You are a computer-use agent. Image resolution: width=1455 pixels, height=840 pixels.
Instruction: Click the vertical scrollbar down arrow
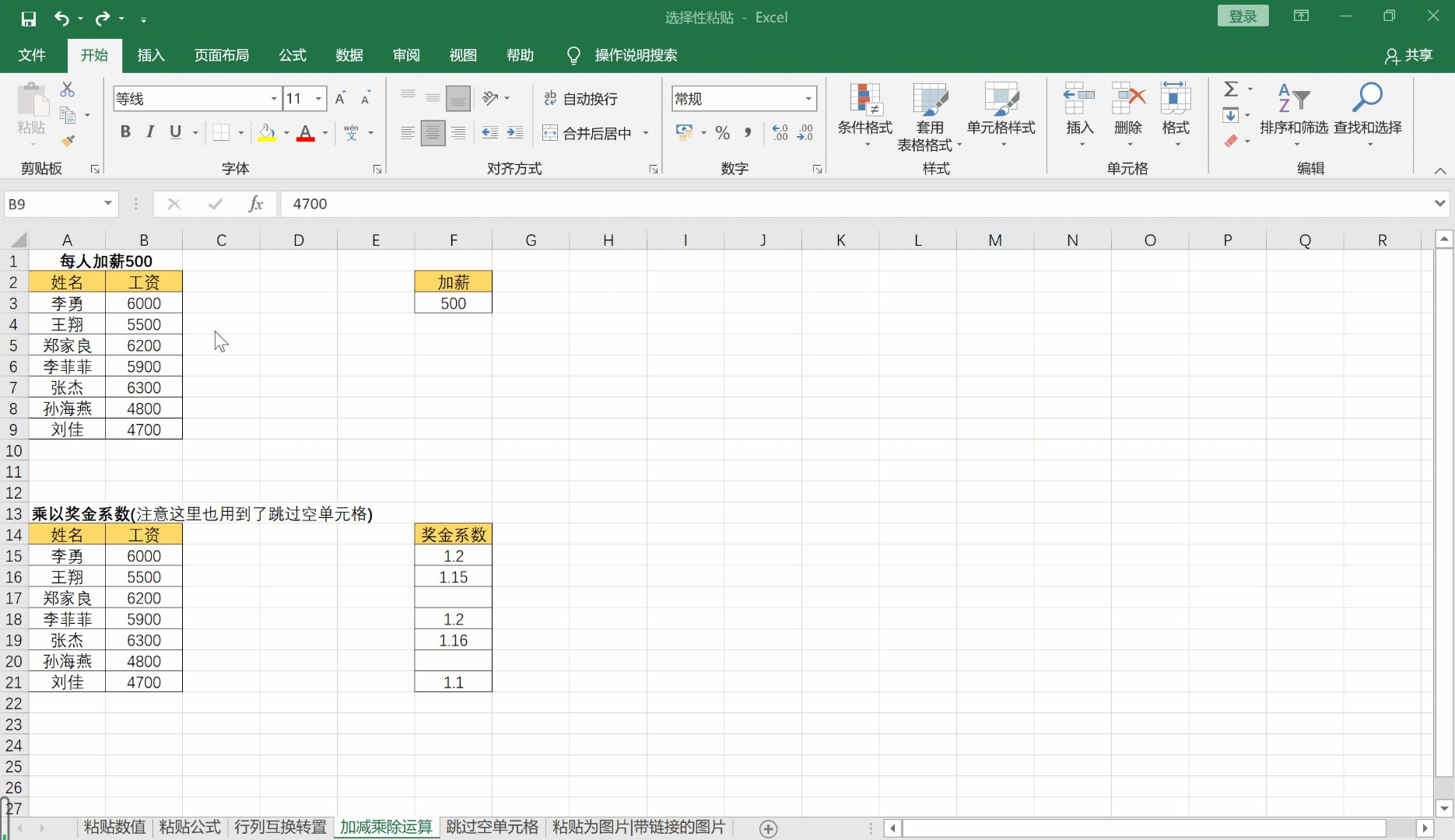click(1444, 808)
